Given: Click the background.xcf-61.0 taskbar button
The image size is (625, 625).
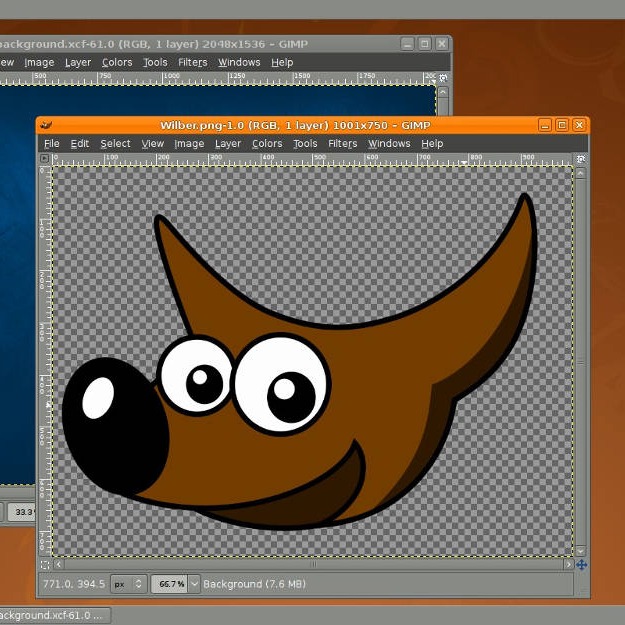Looking at the screenshot, I should 55,615.
